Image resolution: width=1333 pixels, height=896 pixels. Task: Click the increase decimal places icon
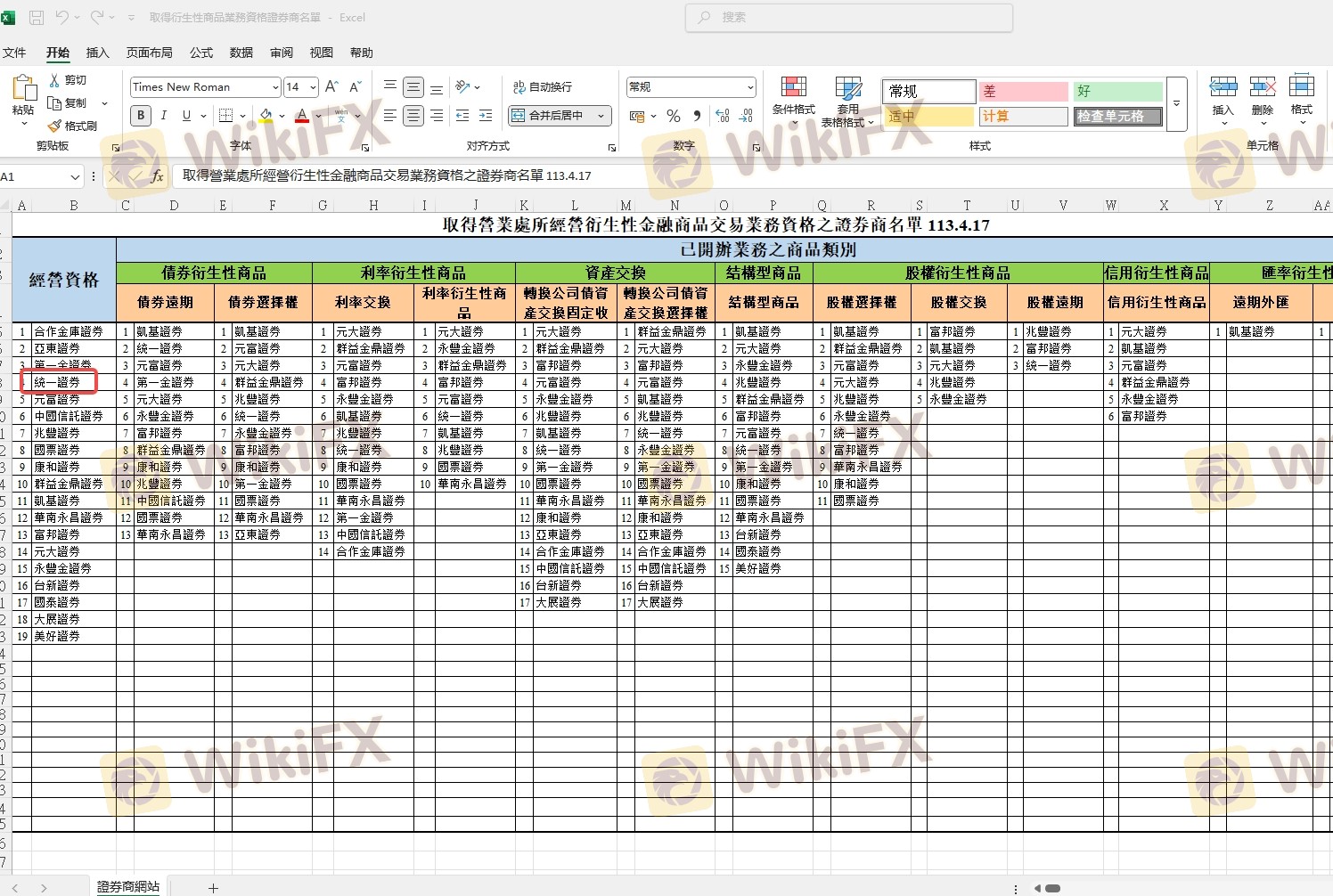point(723,116)
